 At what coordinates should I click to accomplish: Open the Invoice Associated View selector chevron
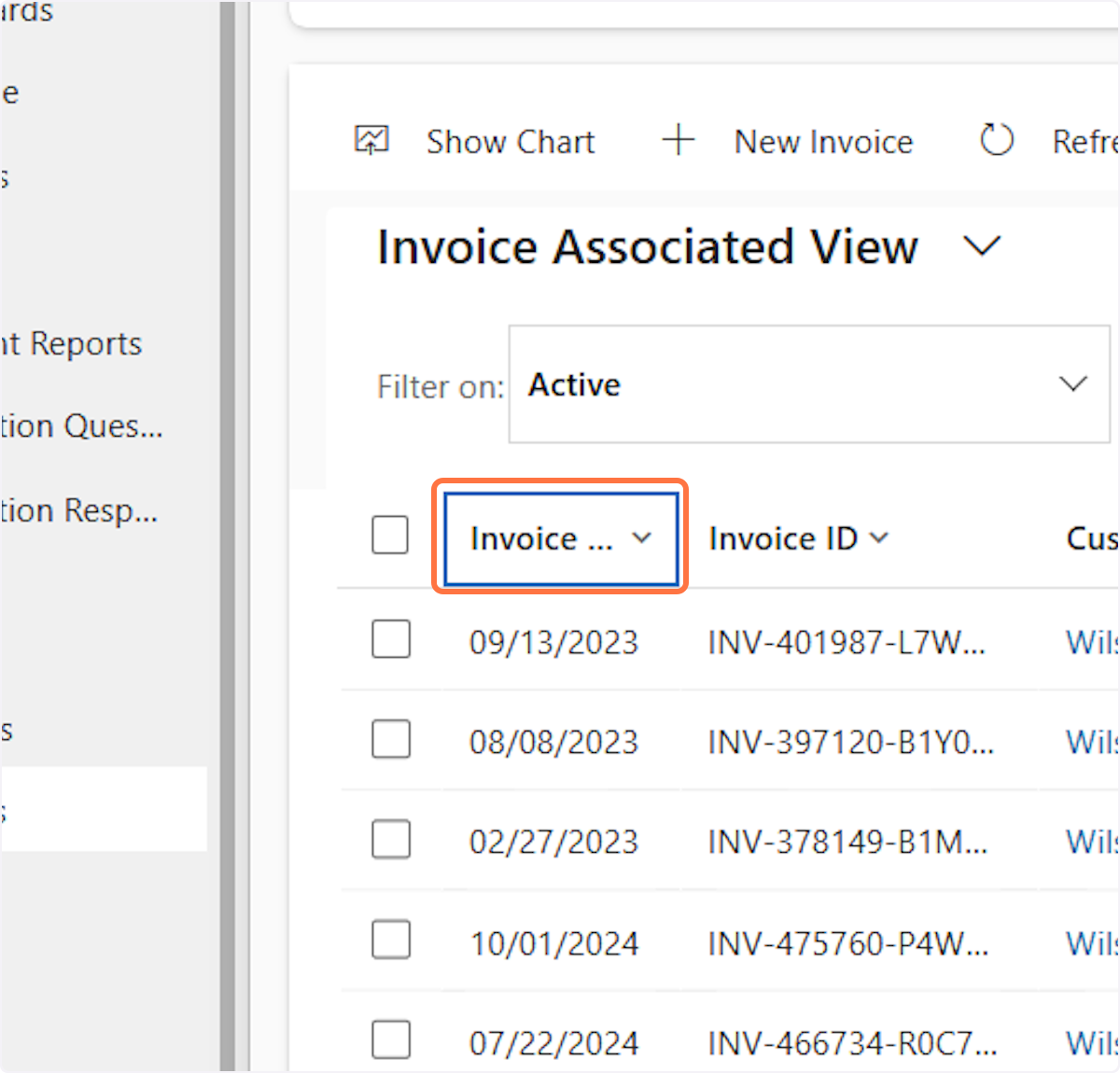(982, 247)
